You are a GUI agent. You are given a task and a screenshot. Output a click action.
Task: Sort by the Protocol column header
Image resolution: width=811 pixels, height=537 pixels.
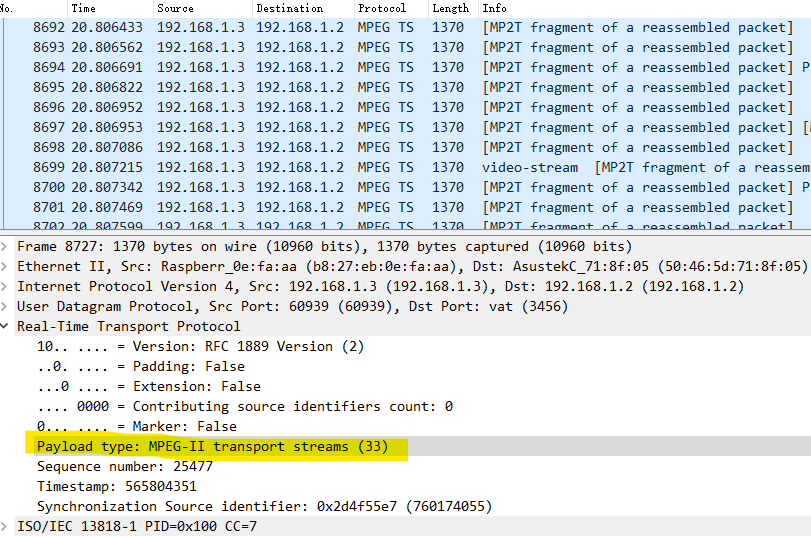click(381, 8)
